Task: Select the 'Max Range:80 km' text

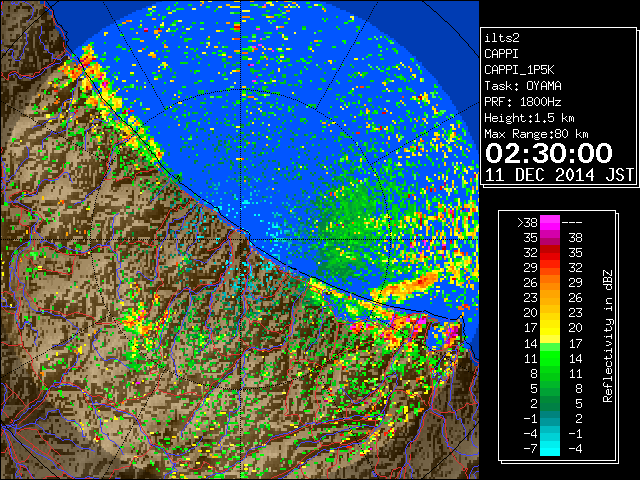Action: pos(536,134)
